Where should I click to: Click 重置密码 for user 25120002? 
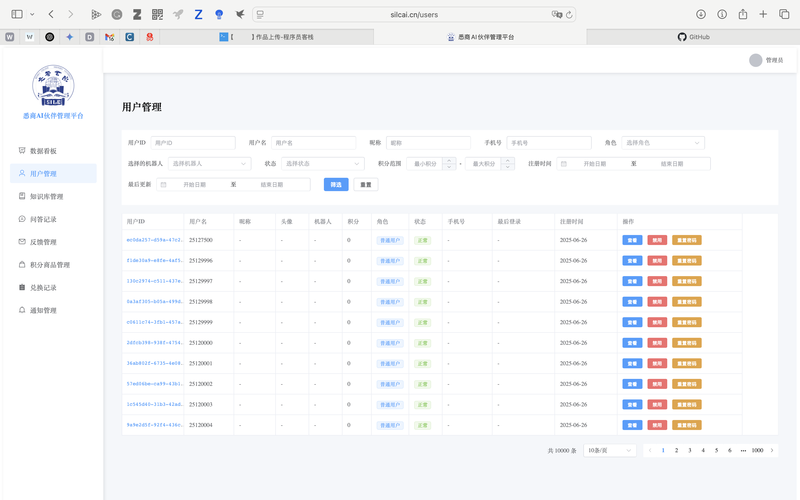[687, 384]
